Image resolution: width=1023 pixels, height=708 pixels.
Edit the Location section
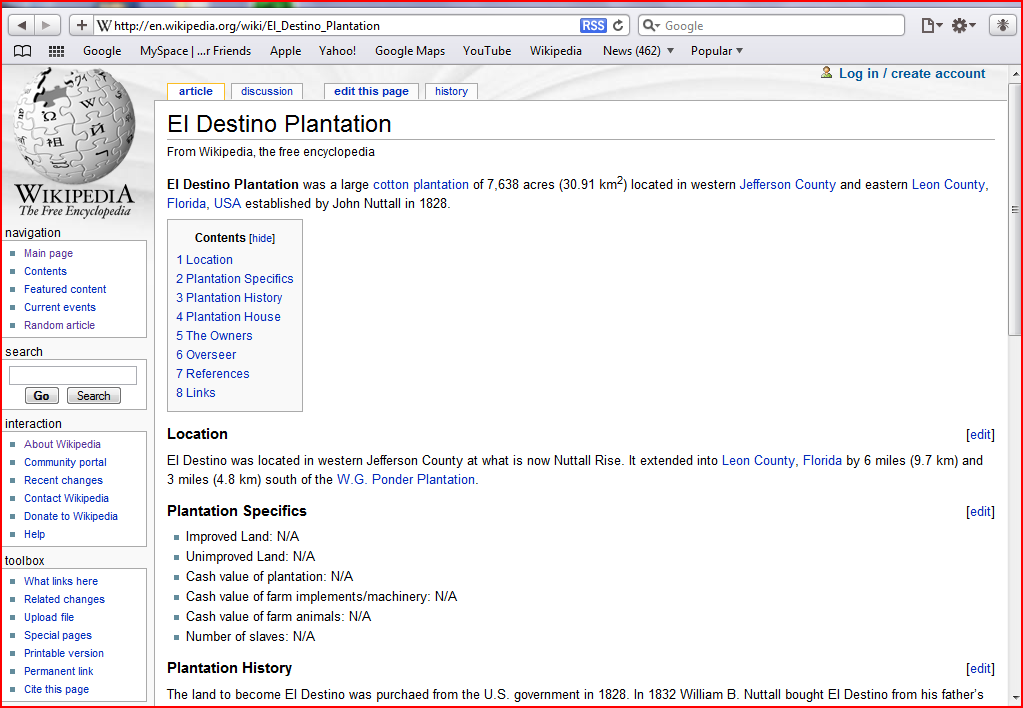click(x=980, y=435)
